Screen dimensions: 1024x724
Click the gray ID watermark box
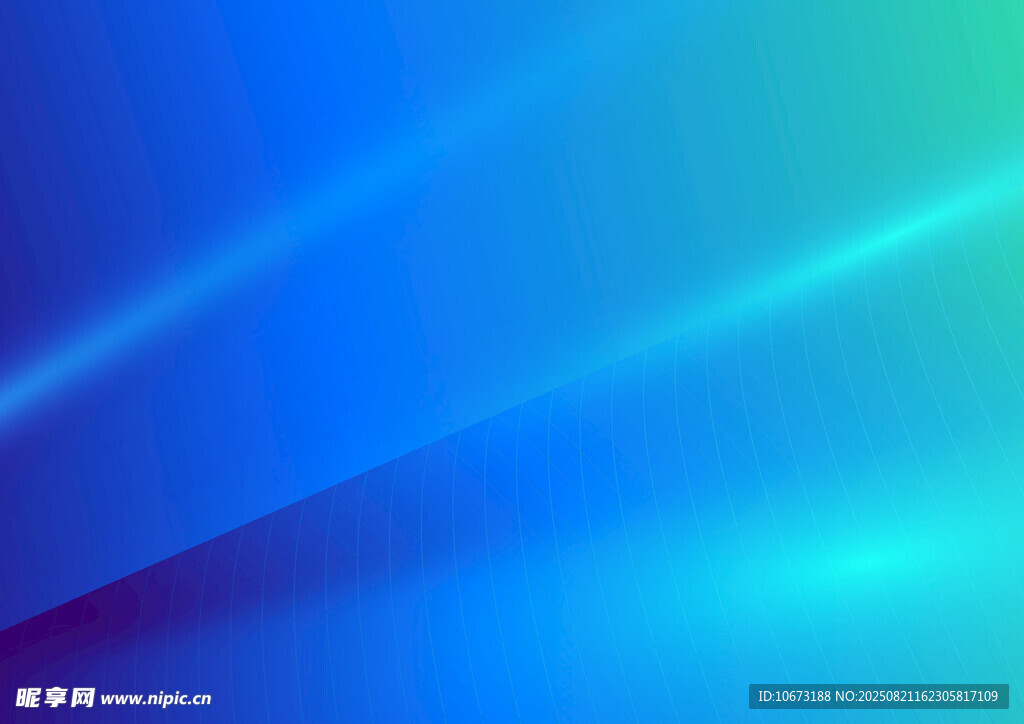[878, 696]
